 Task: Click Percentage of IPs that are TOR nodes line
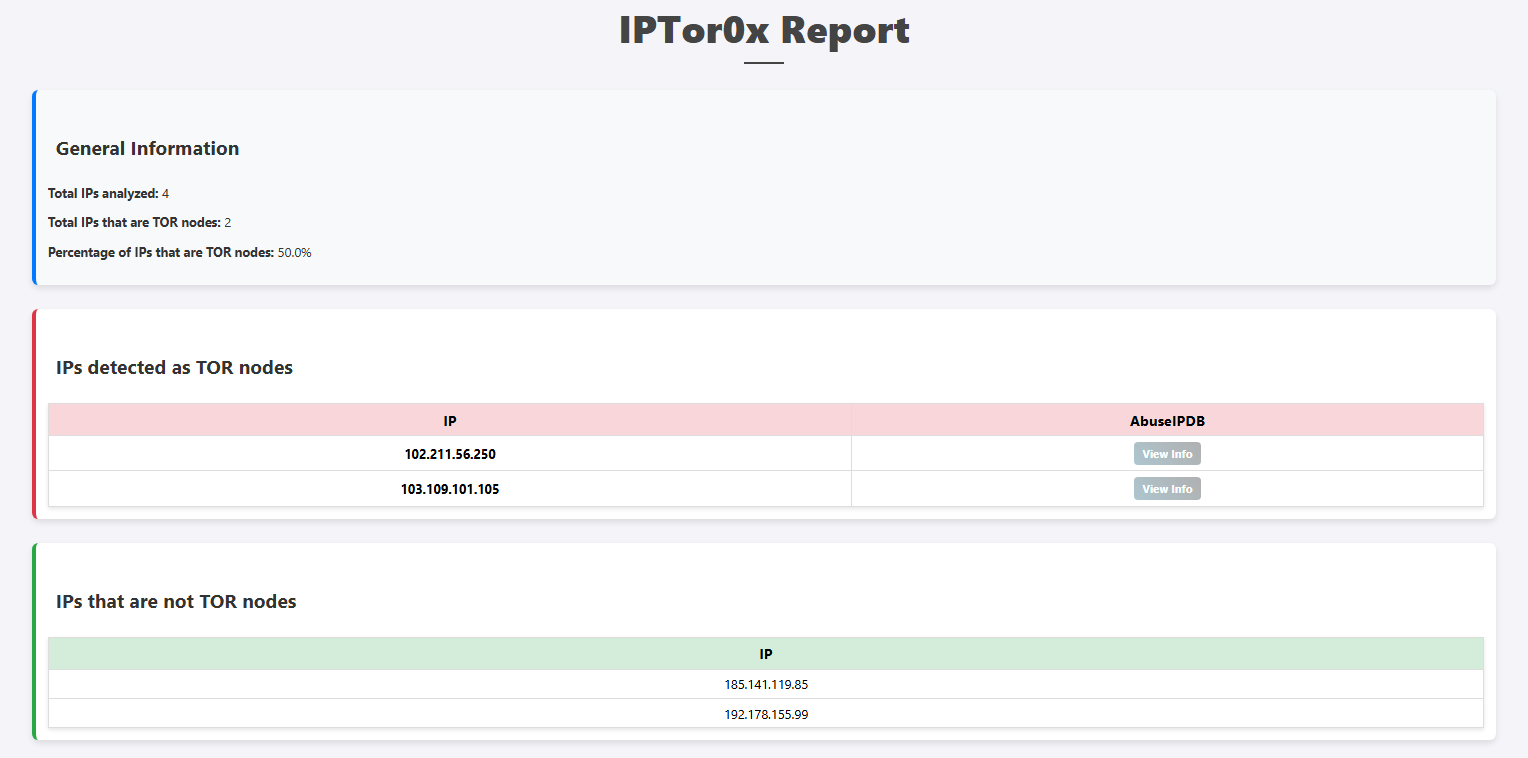(x=180, y=252)
